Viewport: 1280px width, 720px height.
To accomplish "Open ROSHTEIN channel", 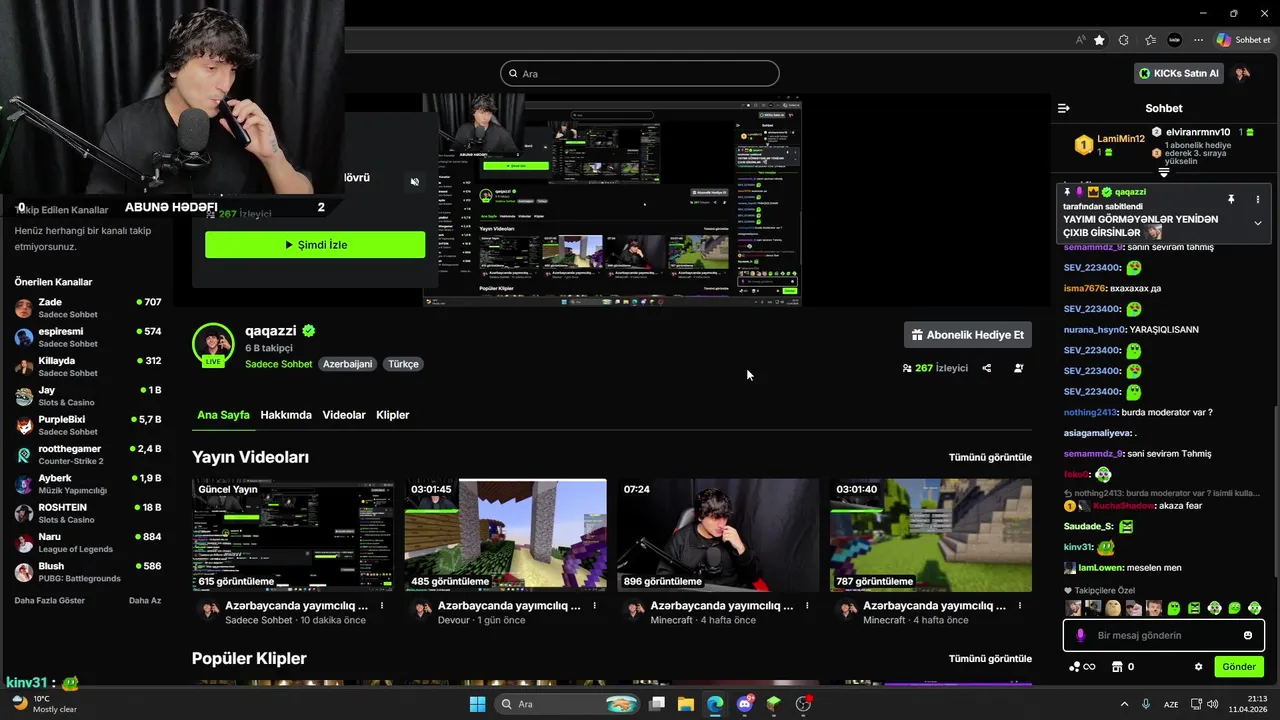I will 88,513.
